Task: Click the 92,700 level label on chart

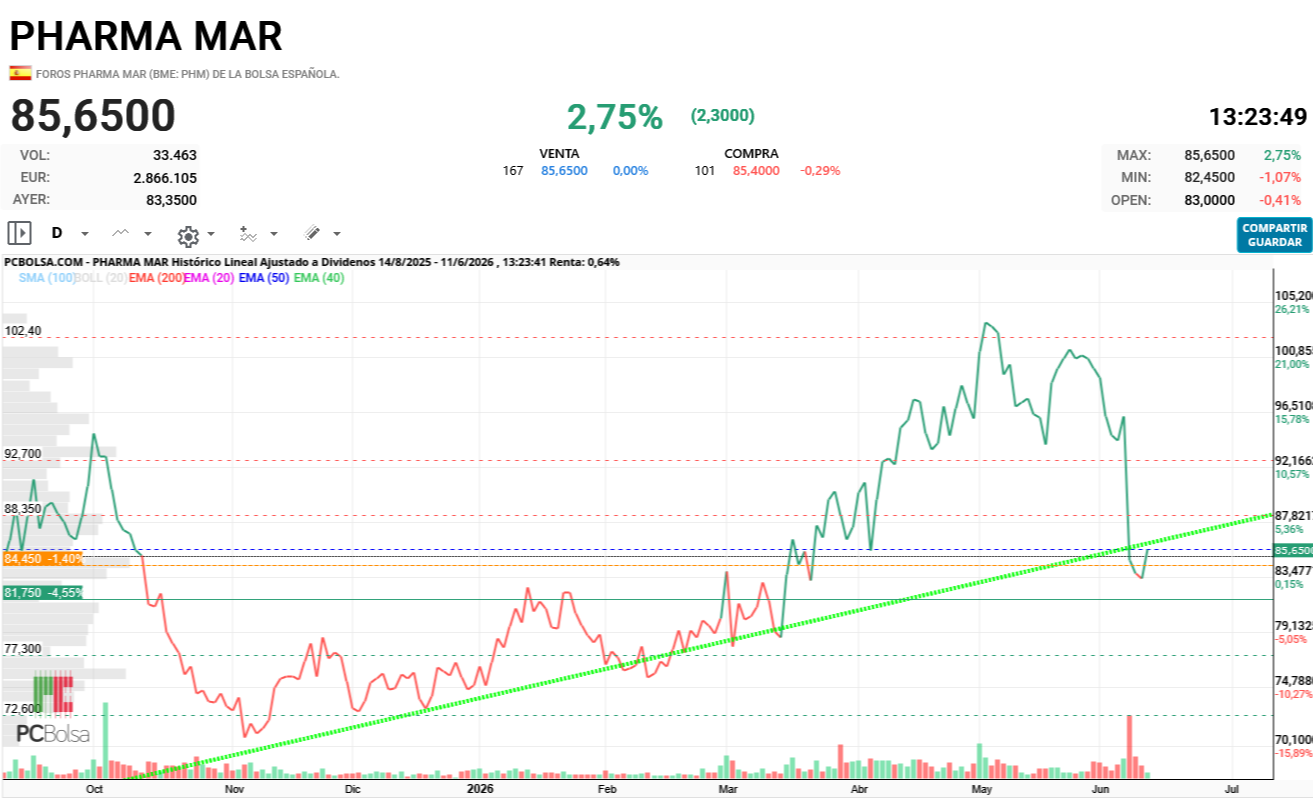Action: pos(23,453)
